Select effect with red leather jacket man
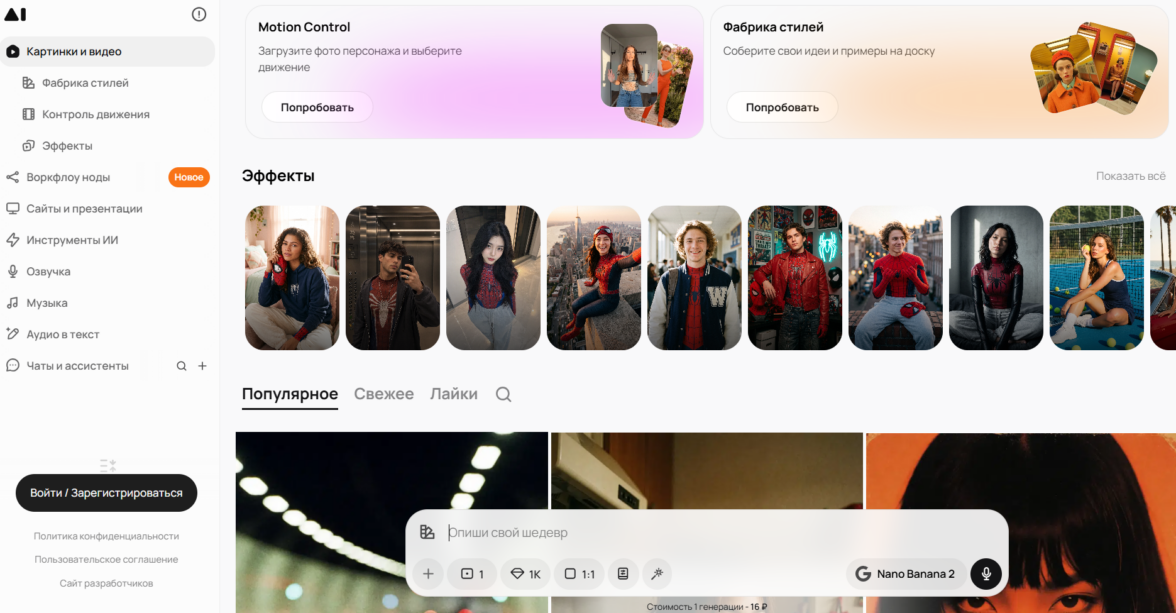This screenshot has width=1176, height=613. click(x=794, y=278)
